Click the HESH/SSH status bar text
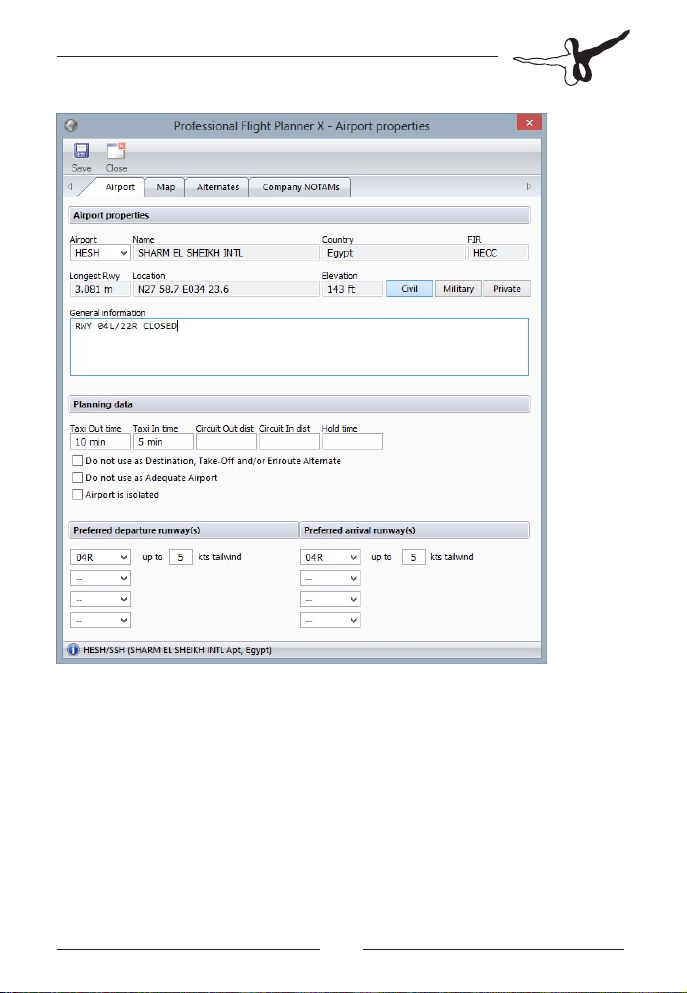This screenshot has height=993, width=687. 177,650
